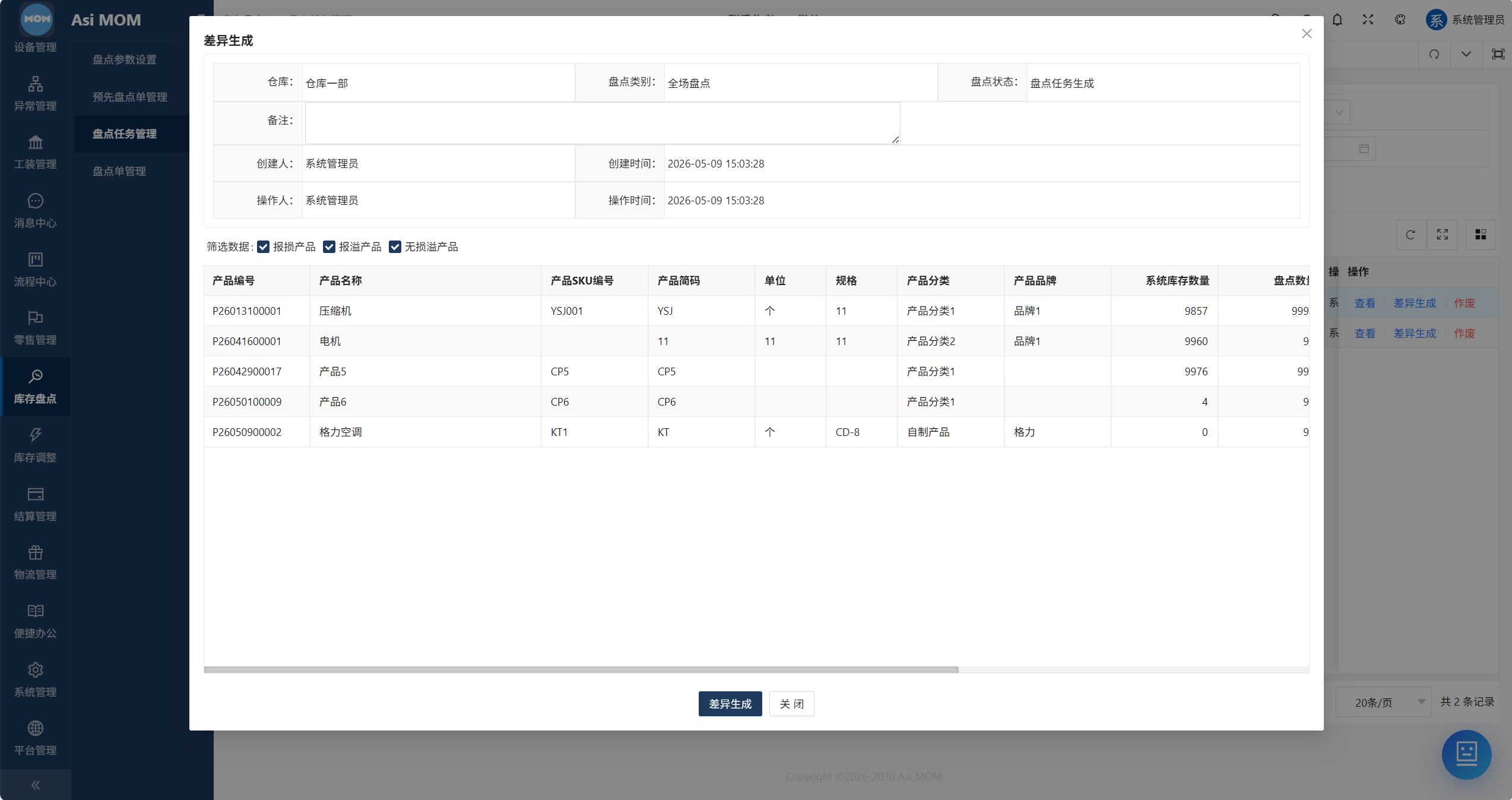Click the 产品编号 column header

(x=257, y=281)
